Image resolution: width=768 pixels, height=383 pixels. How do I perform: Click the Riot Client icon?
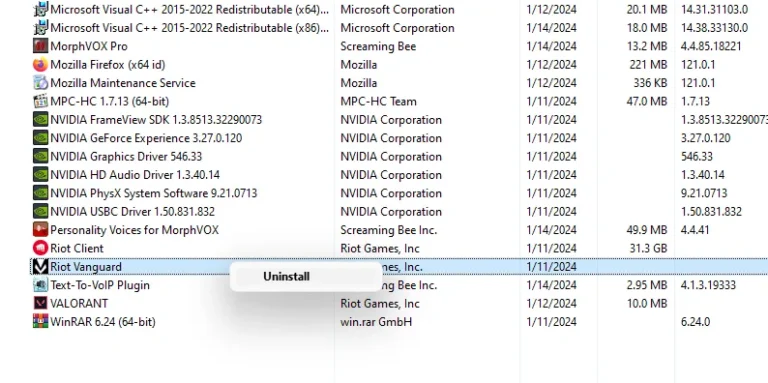tap(40, 248)
